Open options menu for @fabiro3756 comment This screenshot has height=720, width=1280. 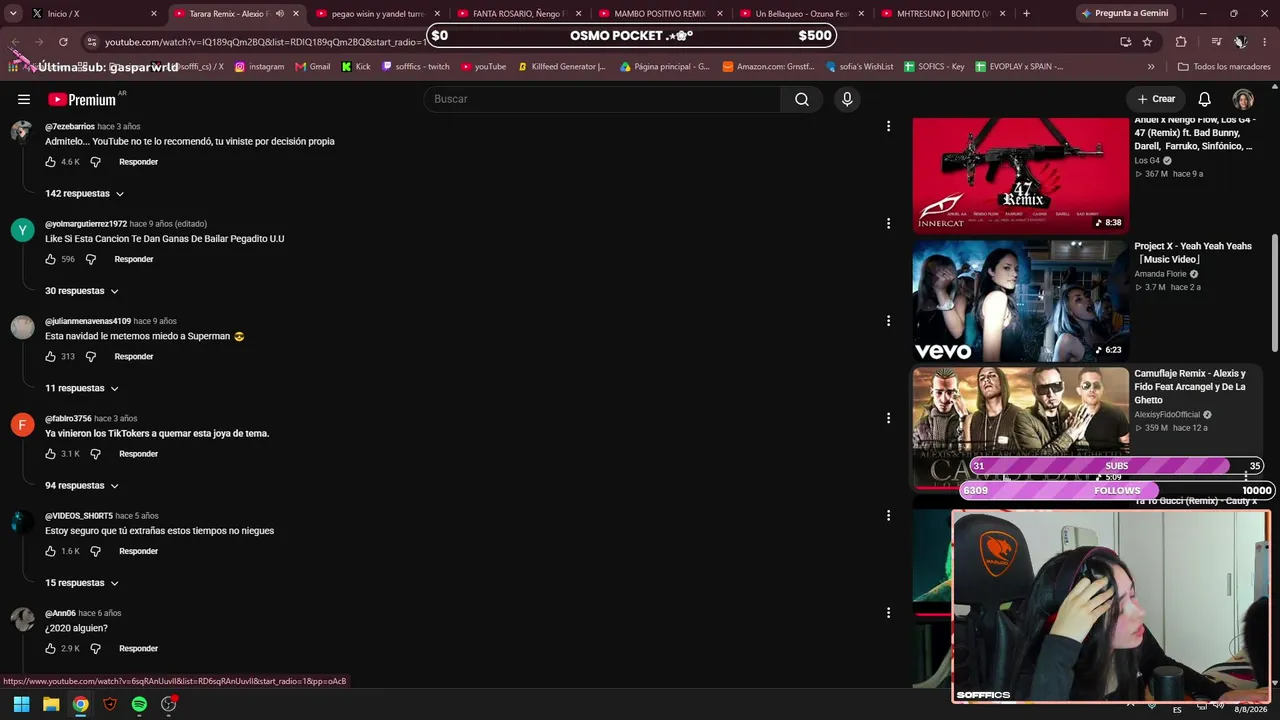coord(888,418)
